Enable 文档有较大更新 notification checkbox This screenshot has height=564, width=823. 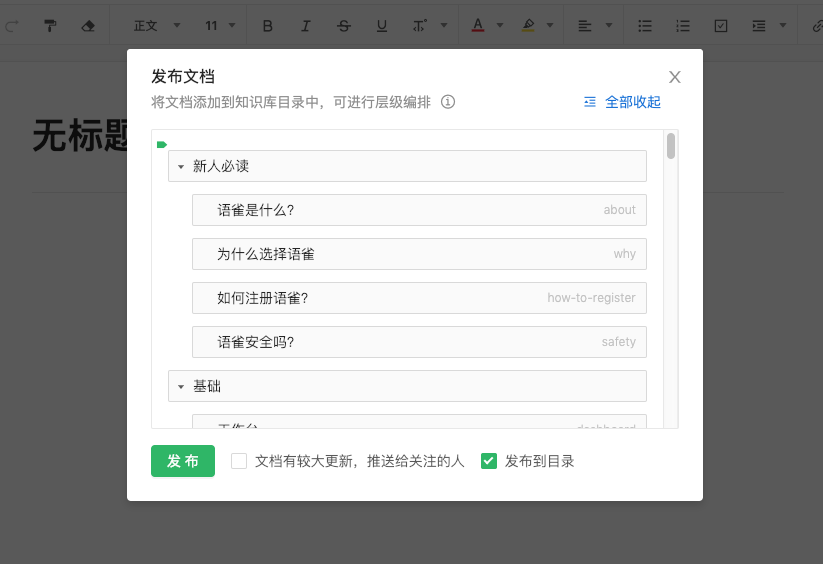239,461
